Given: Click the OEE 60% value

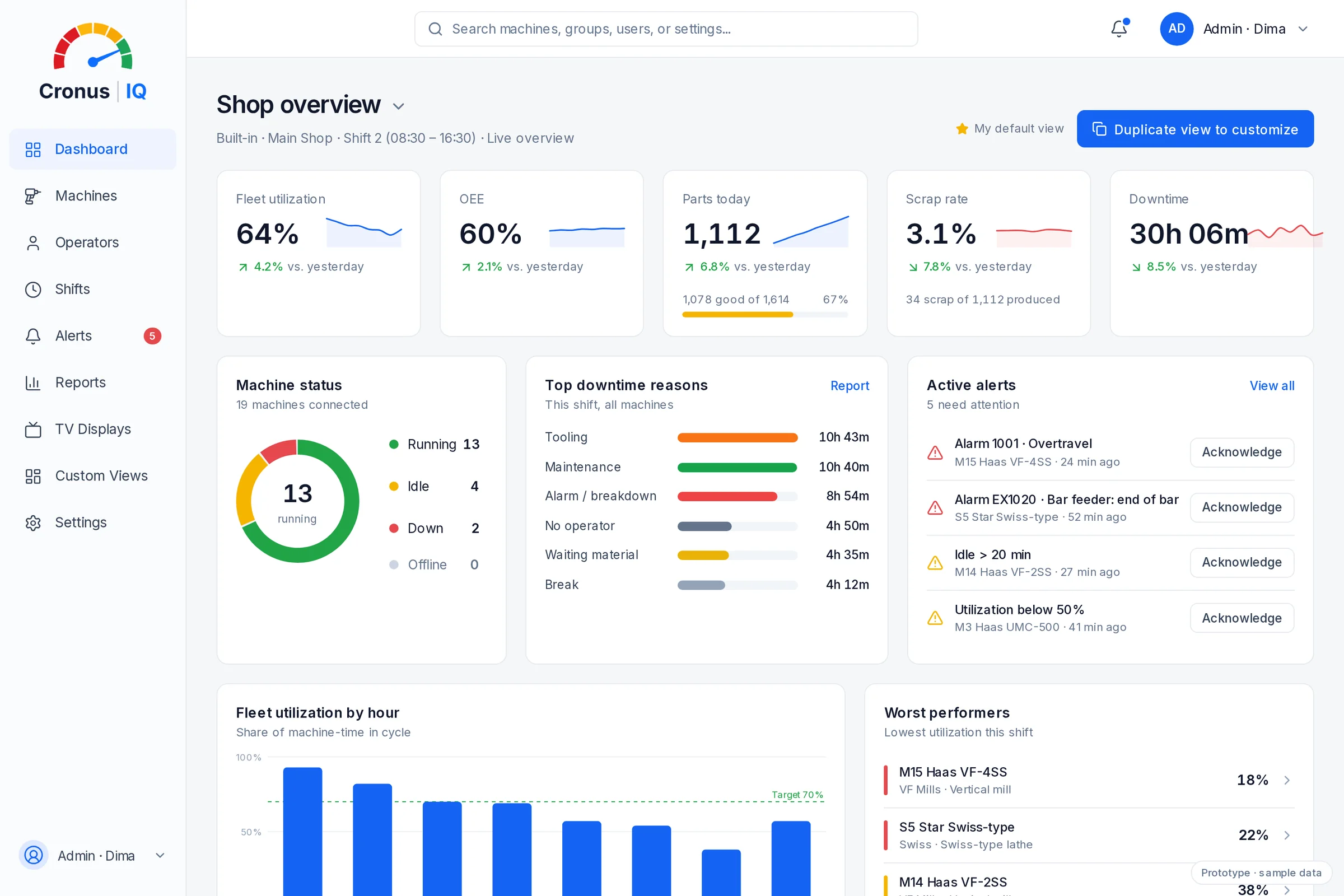Looking at the screenshot, I should tap(491, 234).
